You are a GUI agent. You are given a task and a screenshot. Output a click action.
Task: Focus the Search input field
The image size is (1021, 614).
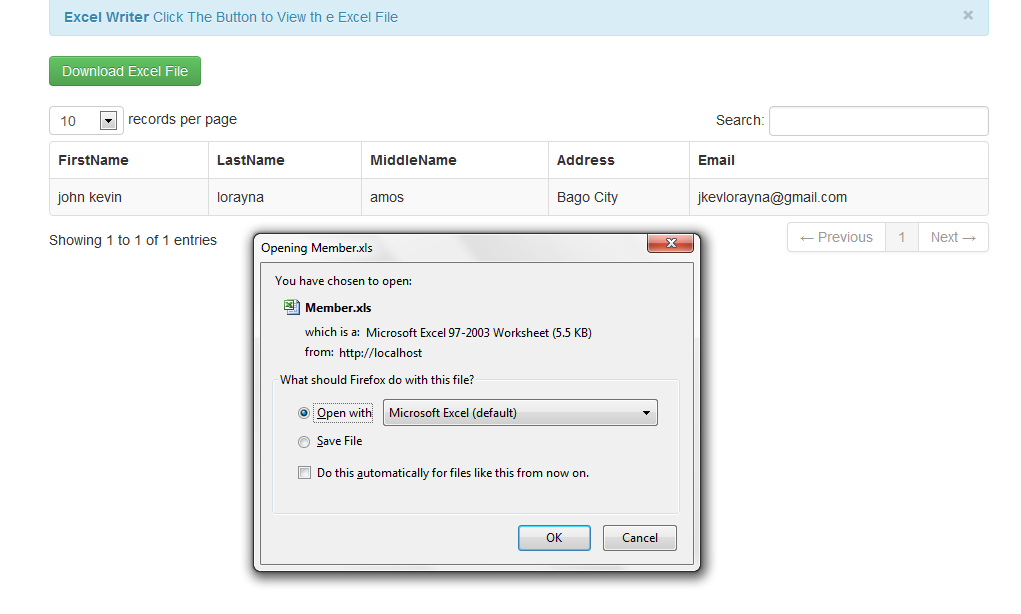point(878,121)
